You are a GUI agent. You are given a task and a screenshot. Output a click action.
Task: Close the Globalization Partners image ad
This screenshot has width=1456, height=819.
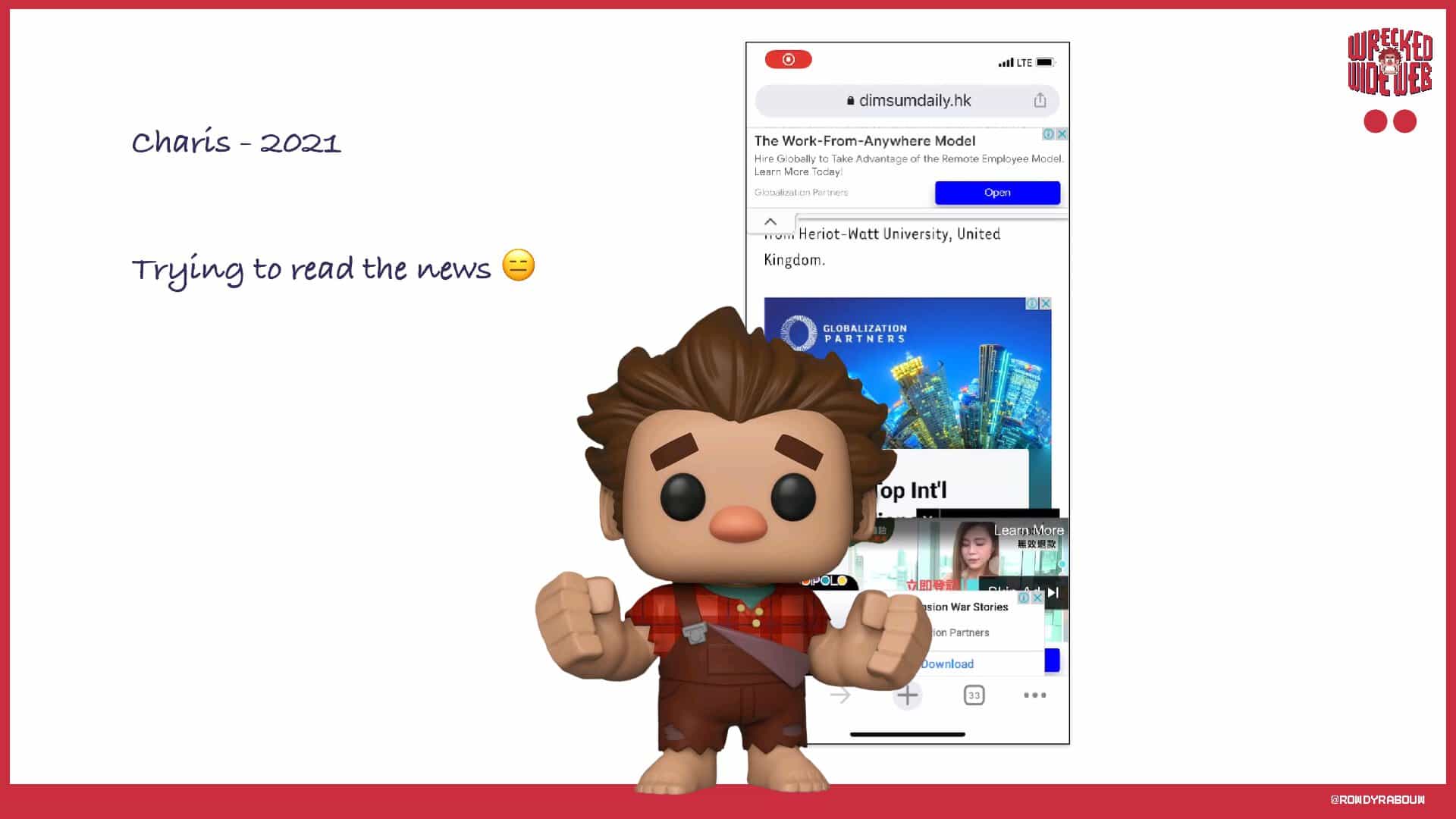click(x=1045, y=303)
